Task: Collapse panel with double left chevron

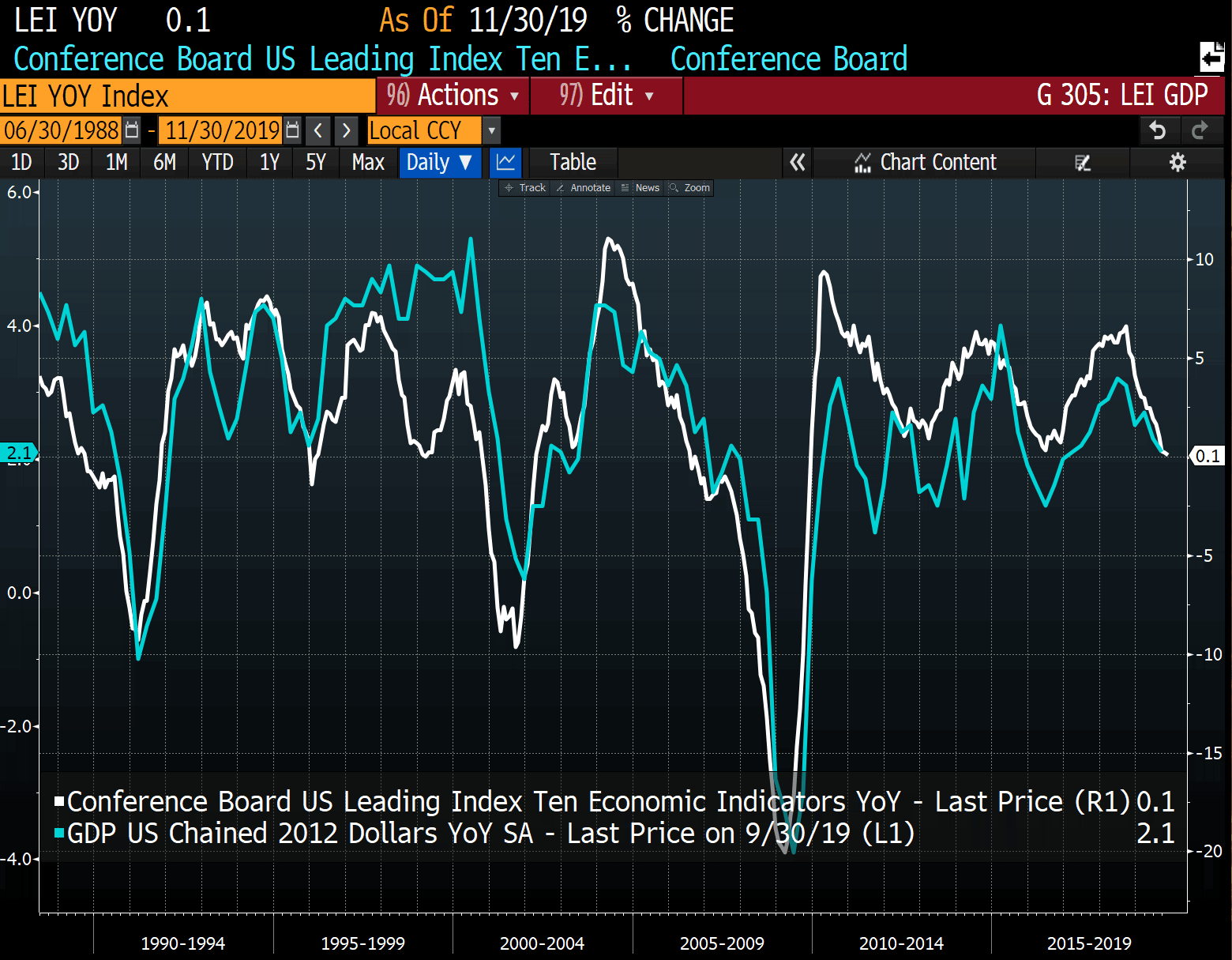Action: pyautogui.click(x=798, y=162)
